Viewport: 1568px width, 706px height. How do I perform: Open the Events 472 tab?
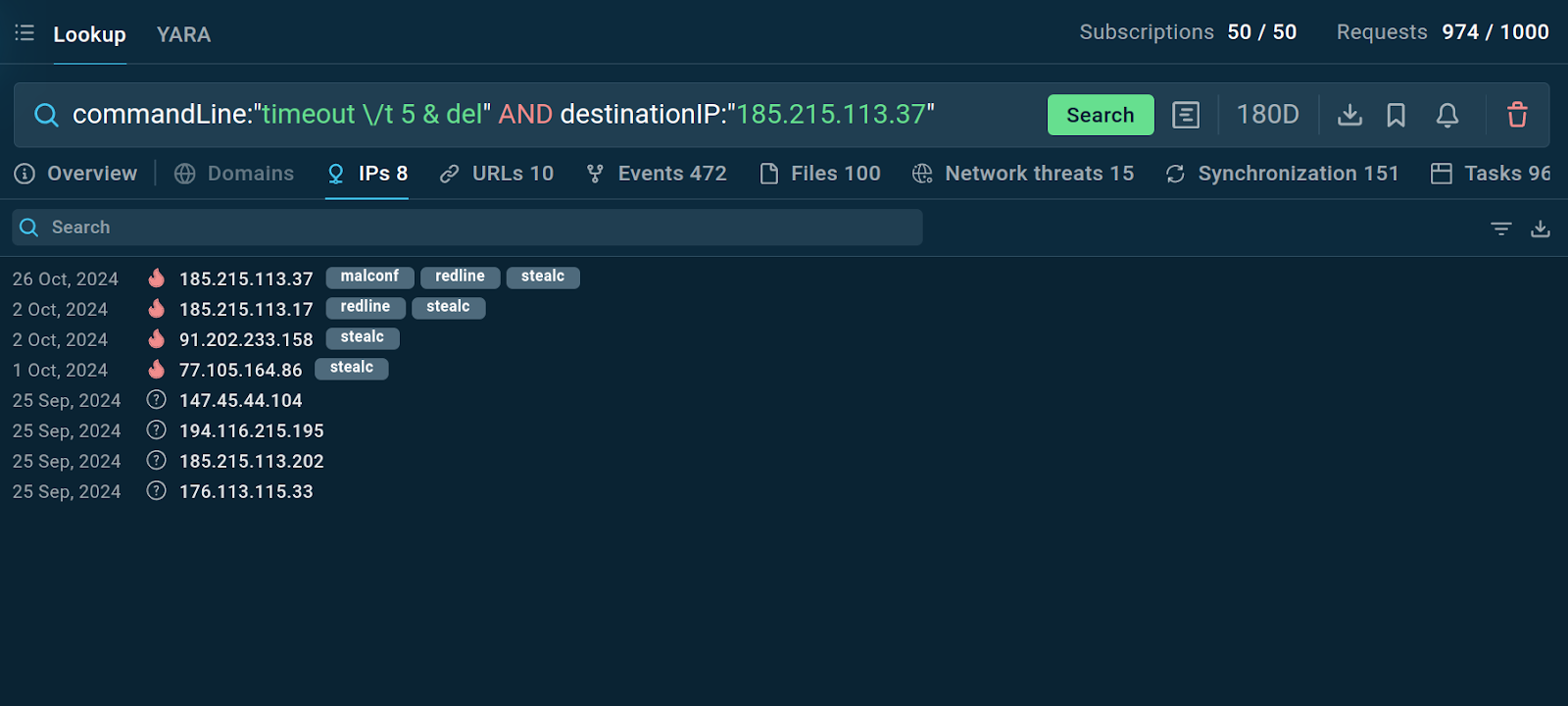(657, 174)
